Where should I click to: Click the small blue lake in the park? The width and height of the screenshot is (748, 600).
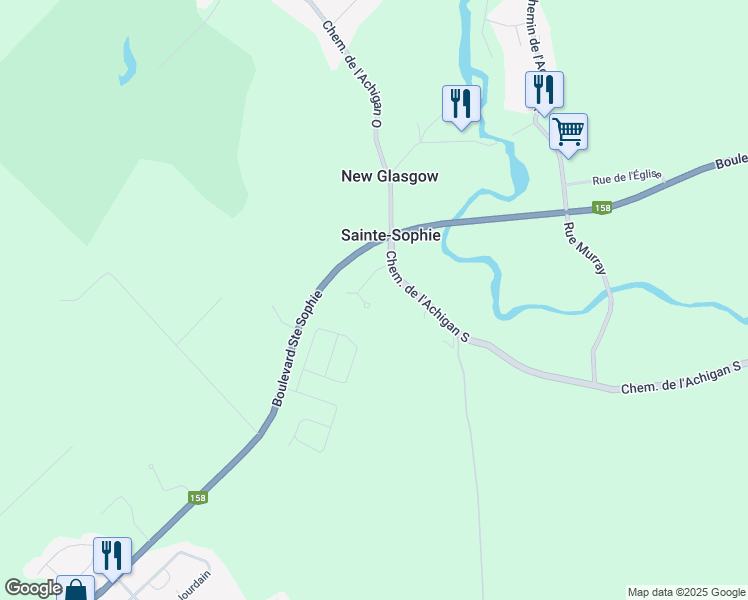(x=127, y=63)
